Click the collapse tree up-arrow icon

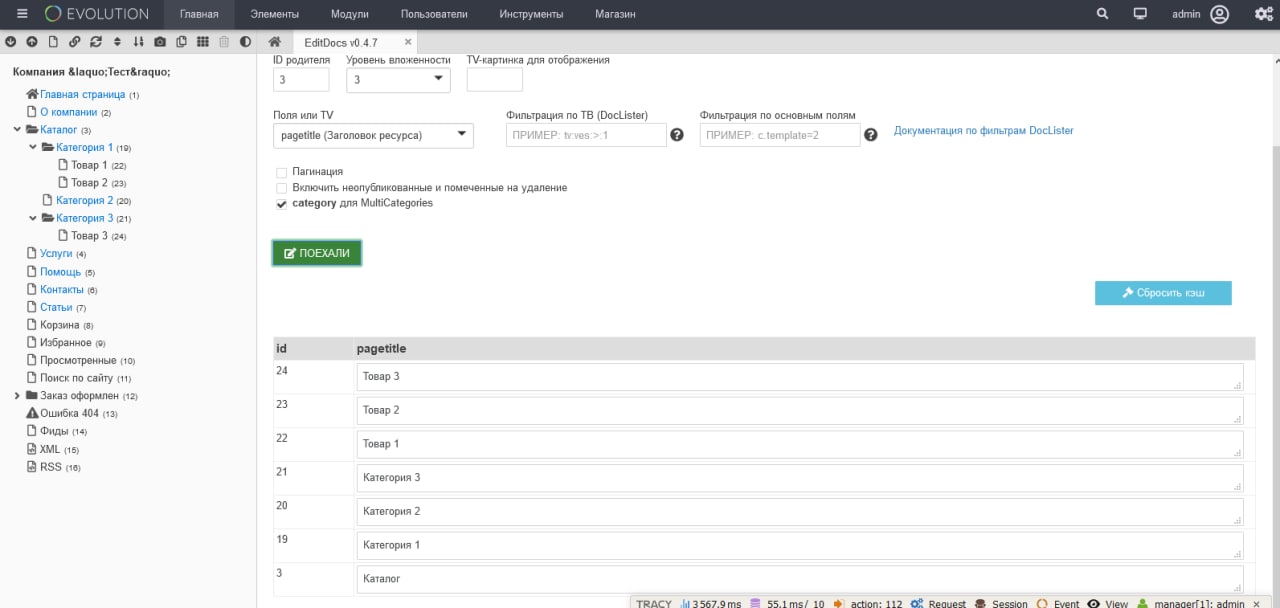[32, 42]
